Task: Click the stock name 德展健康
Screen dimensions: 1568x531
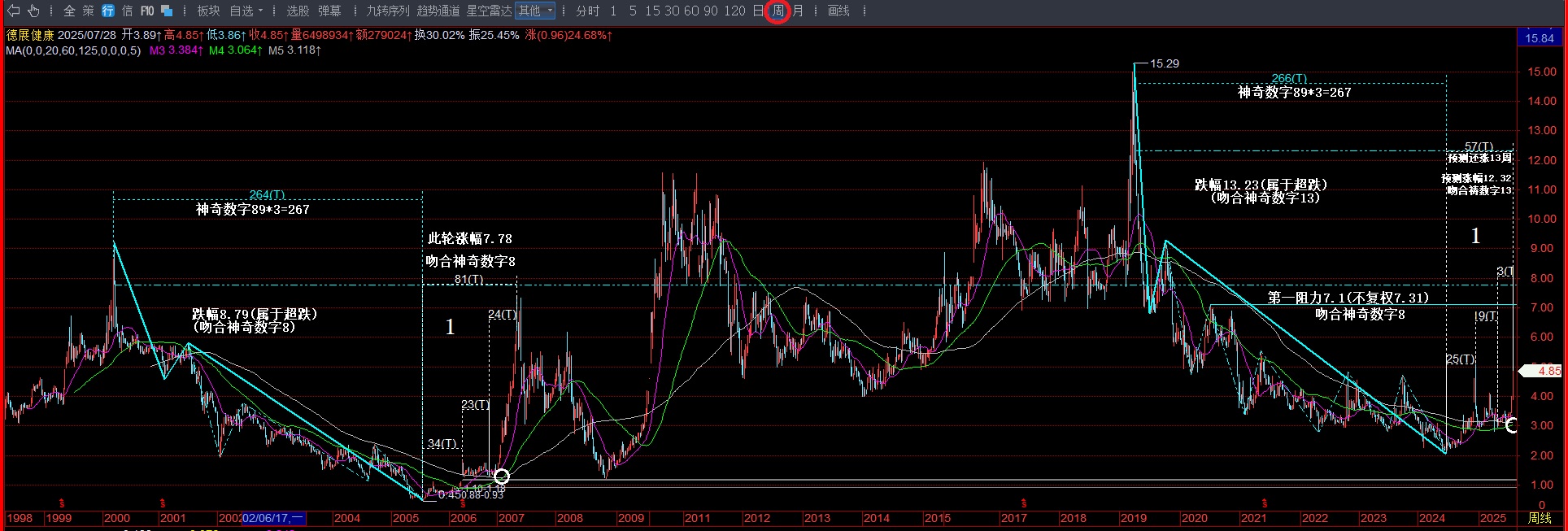Action: pos(30,35)
